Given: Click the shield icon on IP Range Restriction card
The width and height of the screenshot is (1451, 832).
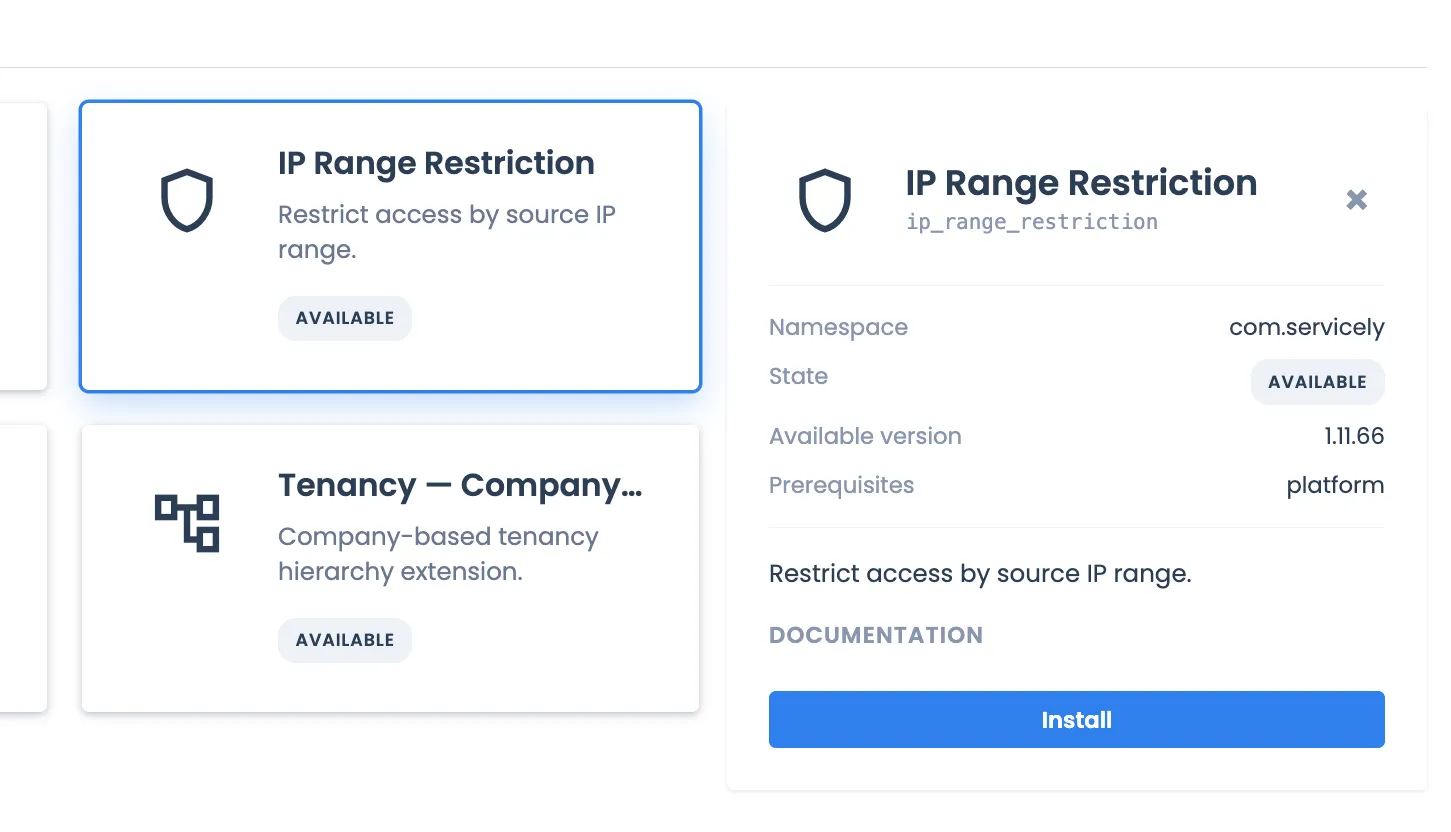Looking at the screenshot, I should point(187,200).
